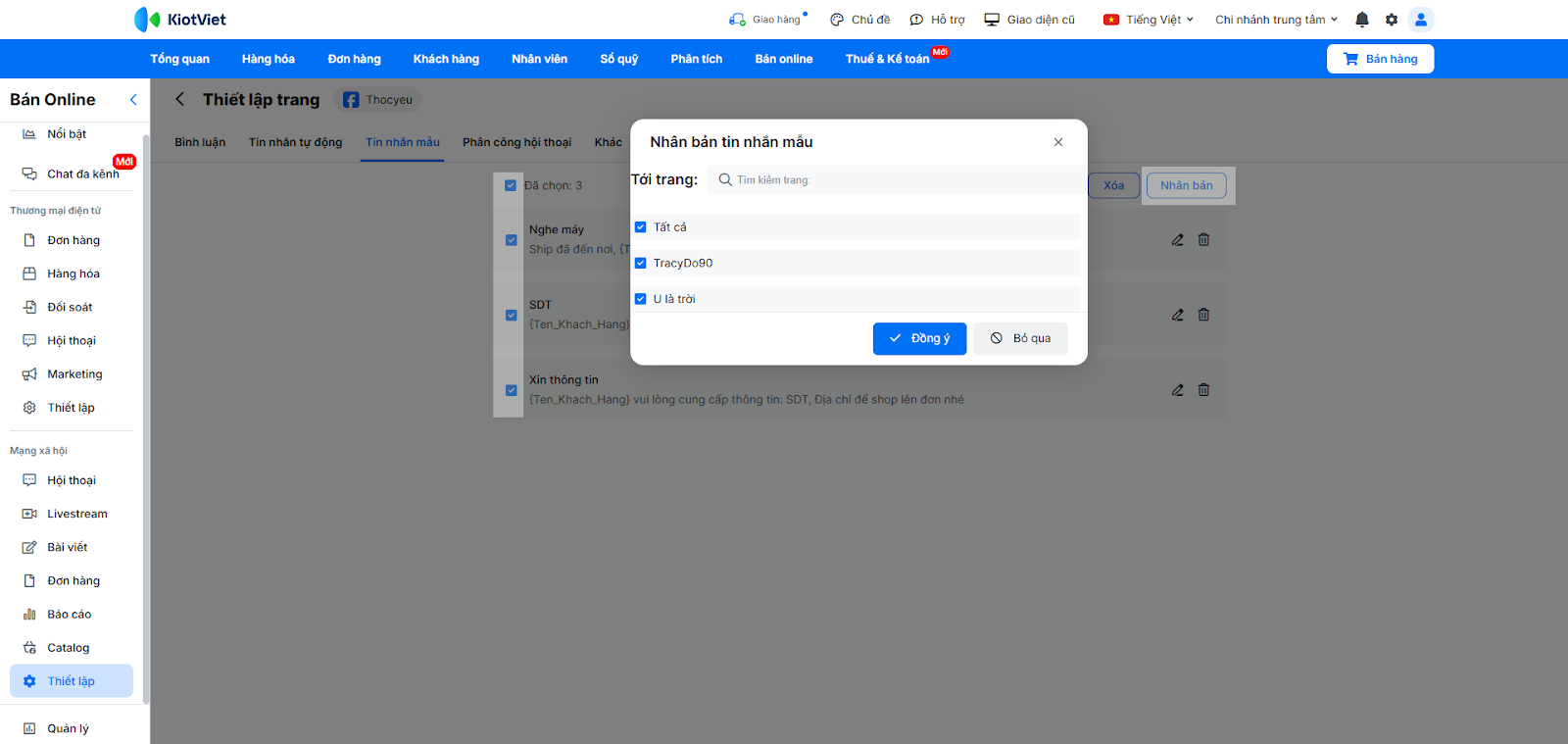The width and height of the screenshot is (1568, 744).
Task: Open Chat đa kênh
Action: [72, 174]
